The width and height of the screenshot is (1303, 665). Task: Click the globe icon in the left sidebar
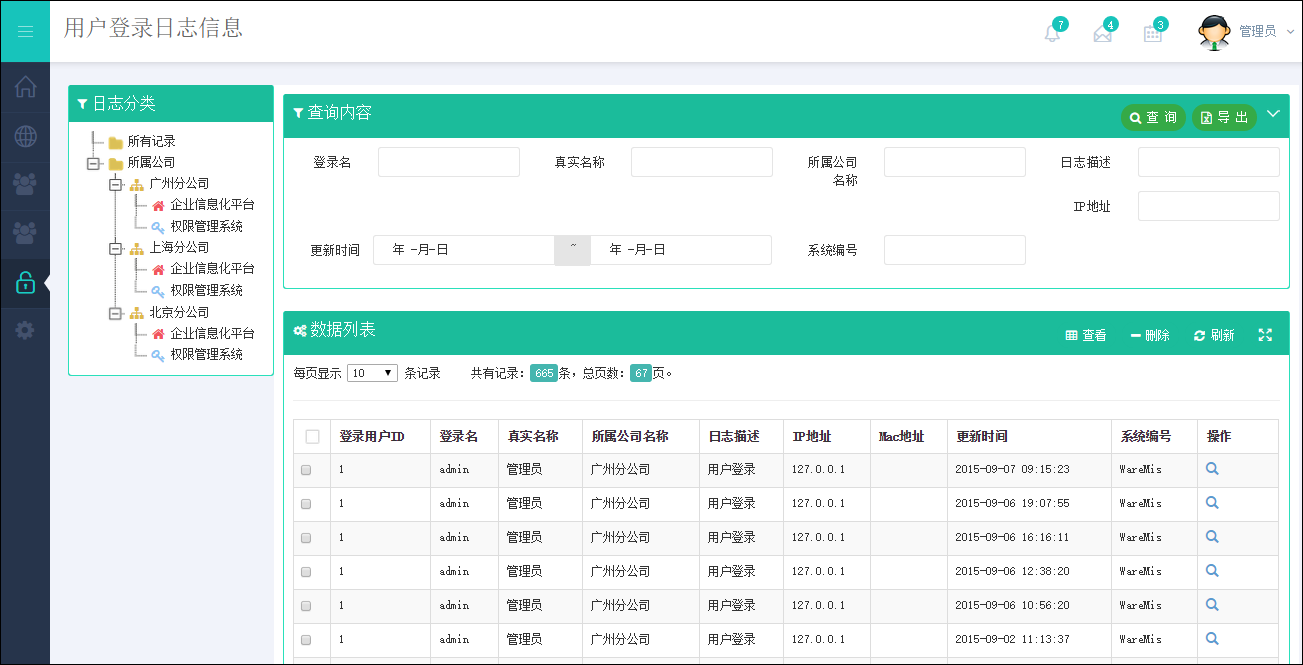pos(24,136)
